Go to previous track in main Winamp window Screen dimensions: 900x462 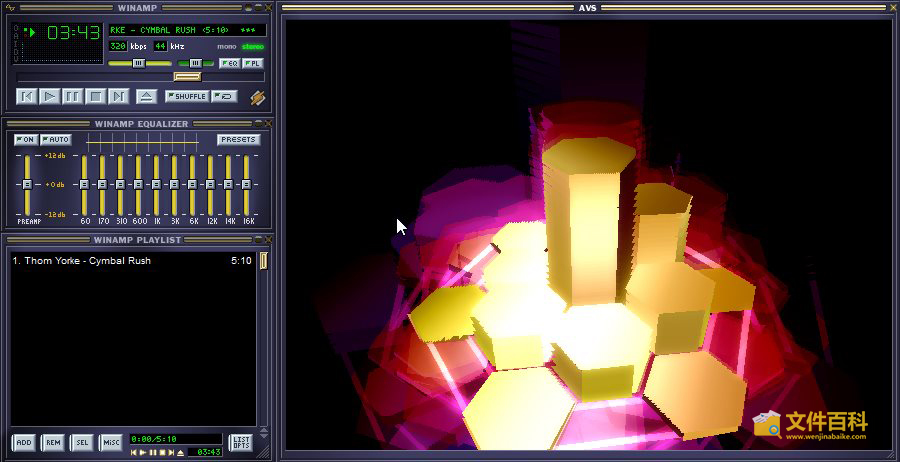pyautogui.click(x=26, y=96)
